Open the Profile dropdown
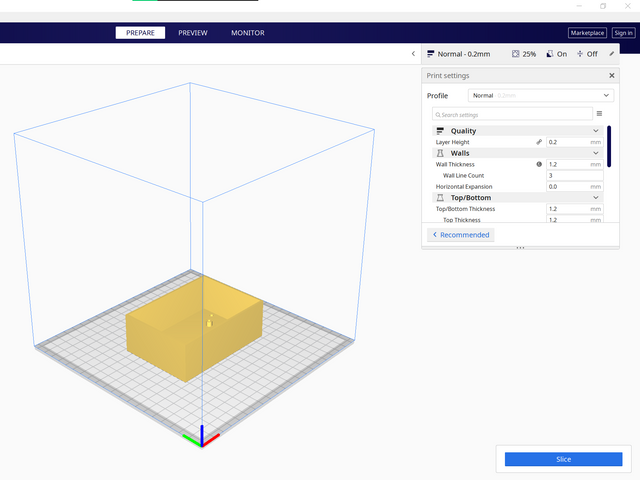640x480 pixels. [541, 95]
